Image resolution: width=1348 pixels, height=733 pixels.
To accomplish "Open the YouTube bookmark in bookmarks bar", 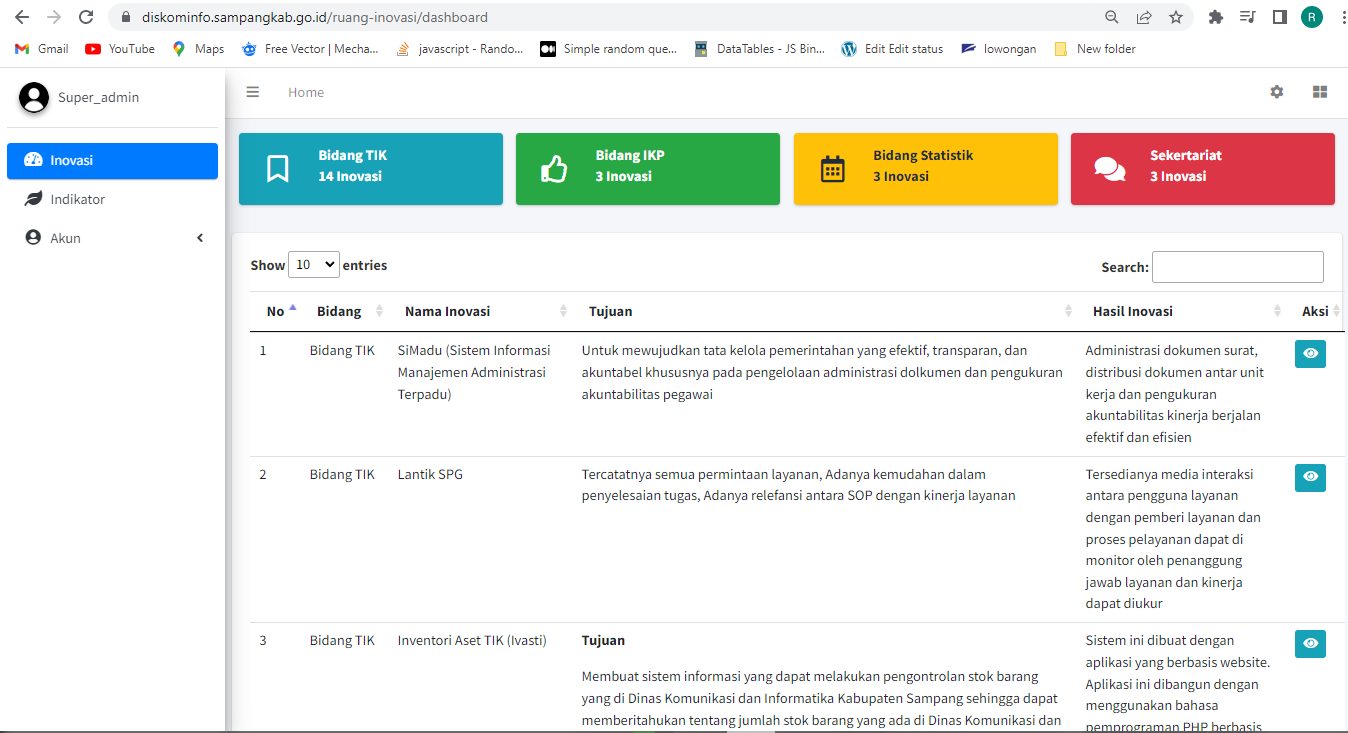I will click(121, 49).
